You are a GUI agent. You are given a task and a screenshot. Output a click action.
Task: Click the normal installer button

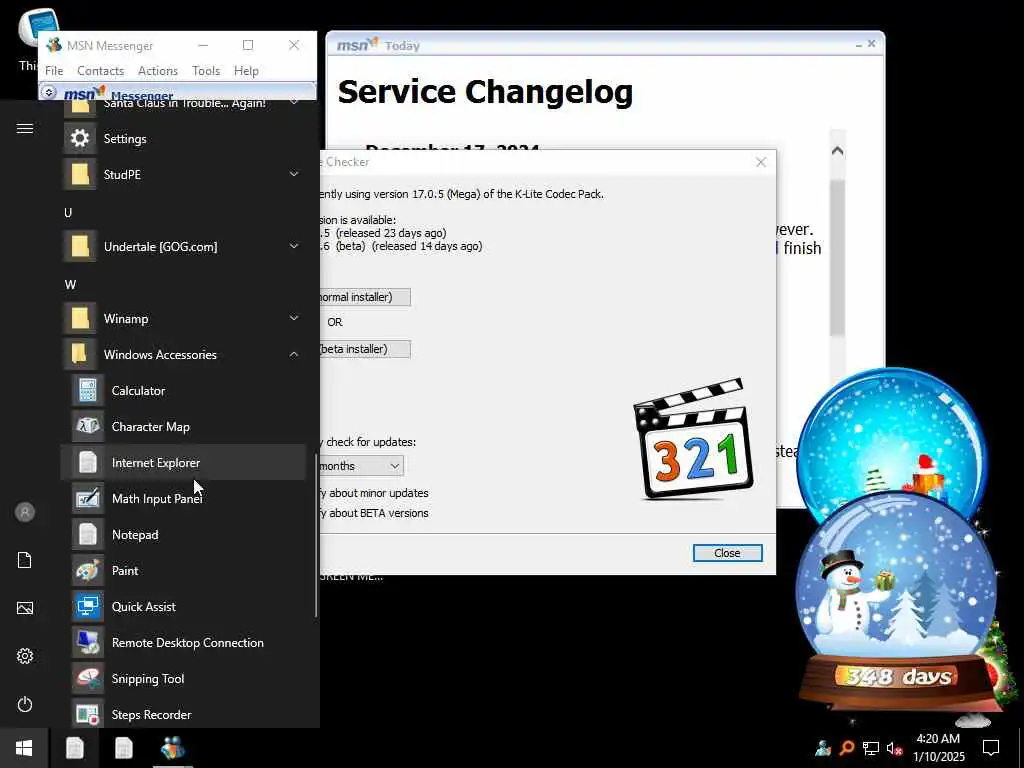tap(365, 297)
